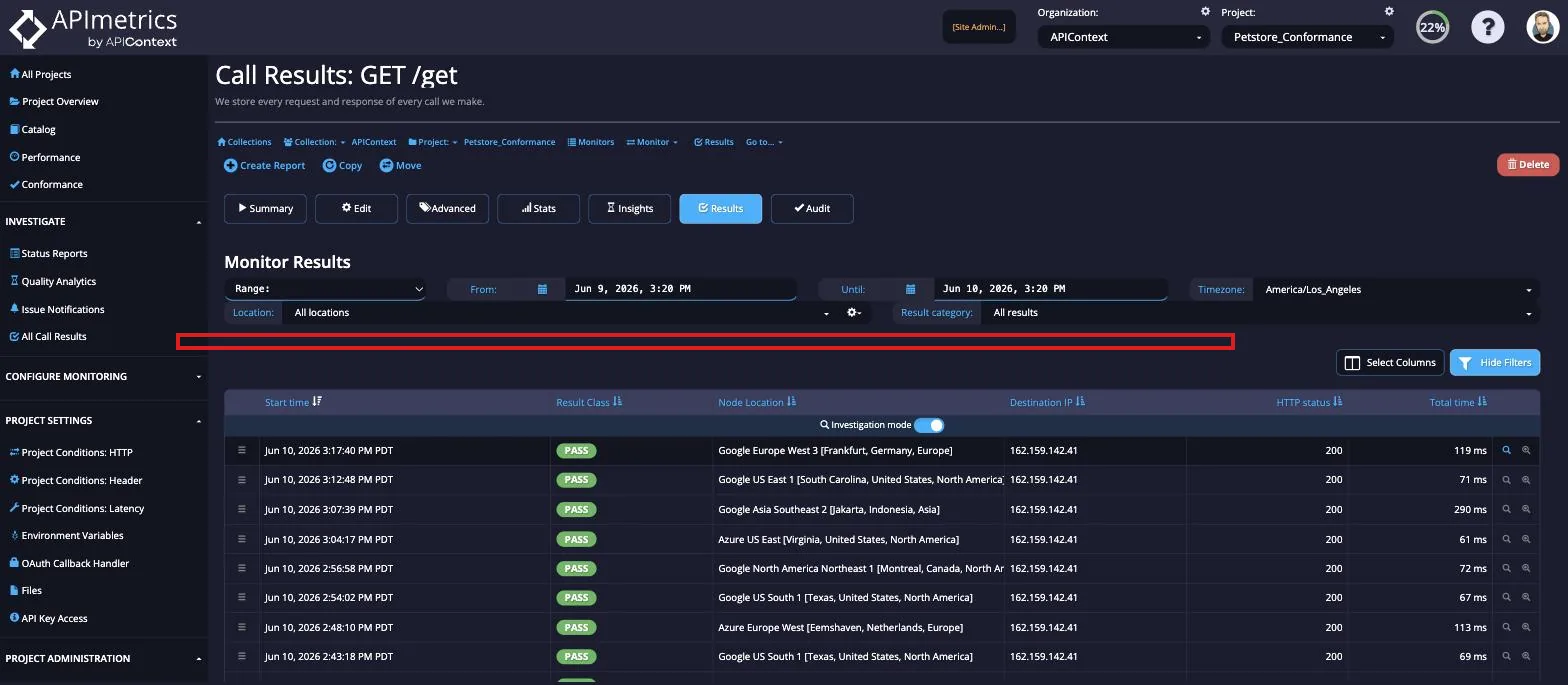This screenshot has height=685, width=1568.
Task: Open Issue Notifications in sidebar
Action: (56, 310)
